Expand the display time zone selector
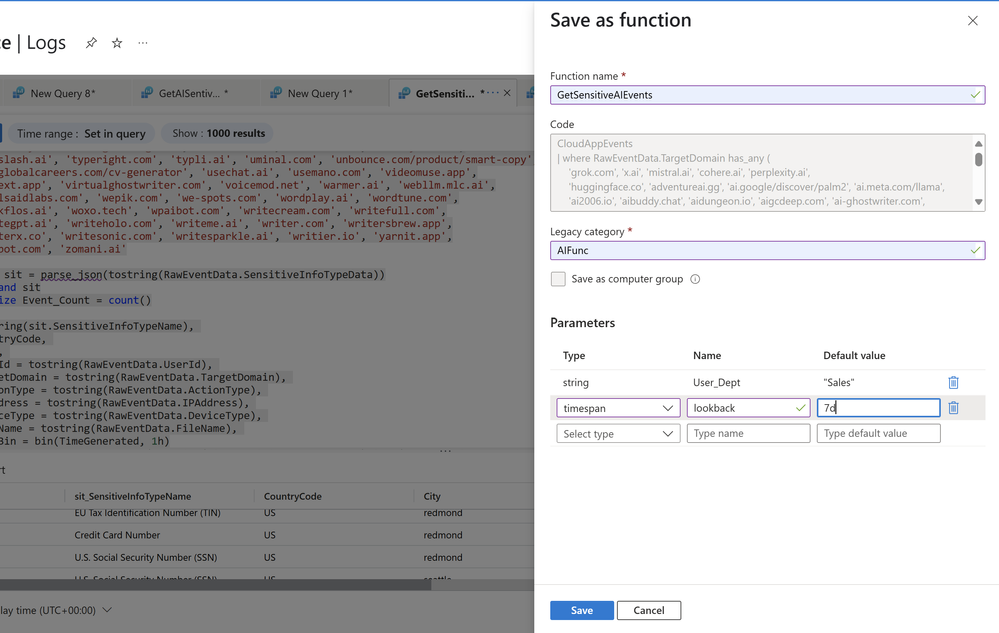Viewport: 999px width, 633px height. tap(107, 610)
